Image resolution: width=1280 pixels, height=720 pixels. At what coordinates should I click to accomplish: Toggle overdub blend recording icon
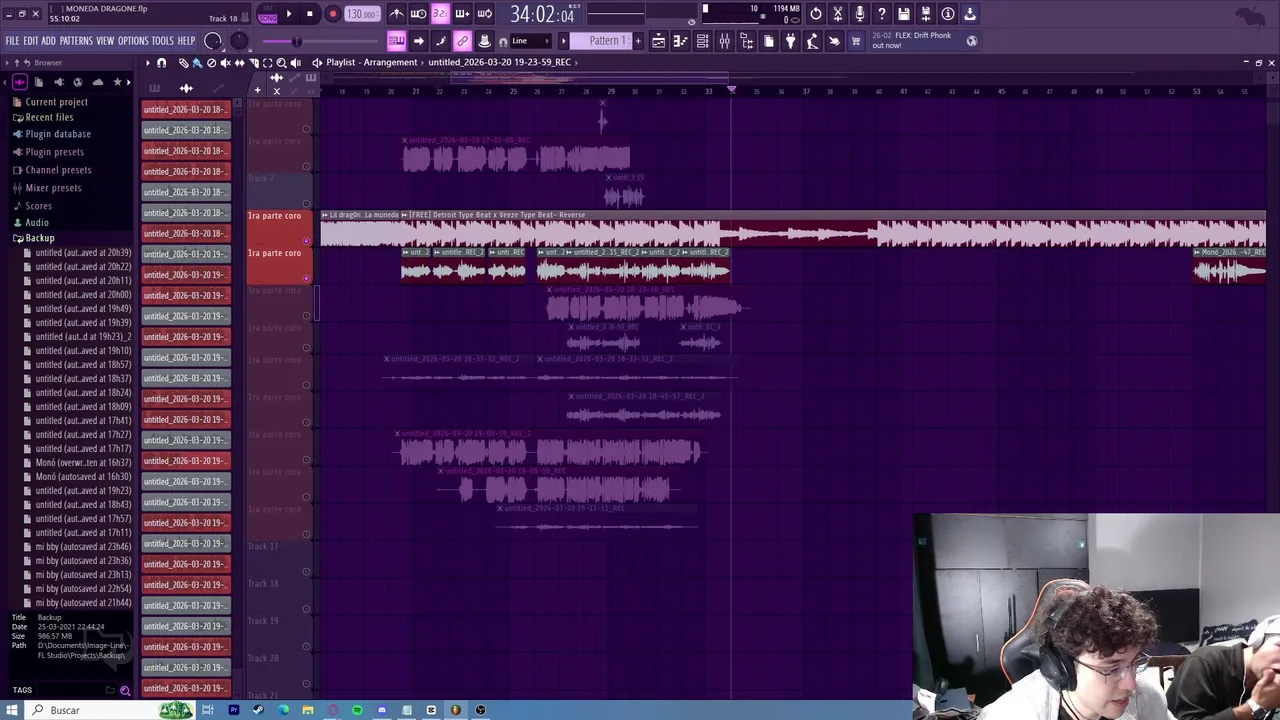click(x=462, y=14)
